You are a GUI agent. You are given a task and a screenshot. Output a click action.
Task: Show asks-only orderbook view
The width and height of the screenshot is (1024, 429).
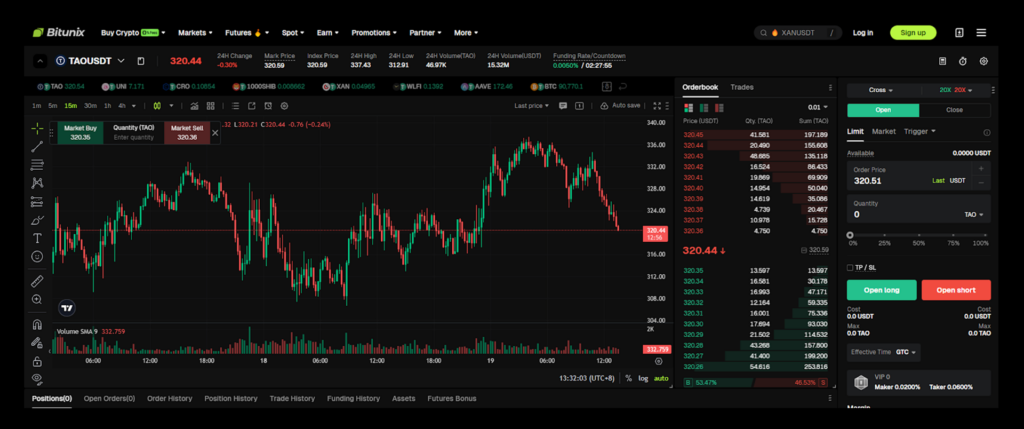click(719, 108)
